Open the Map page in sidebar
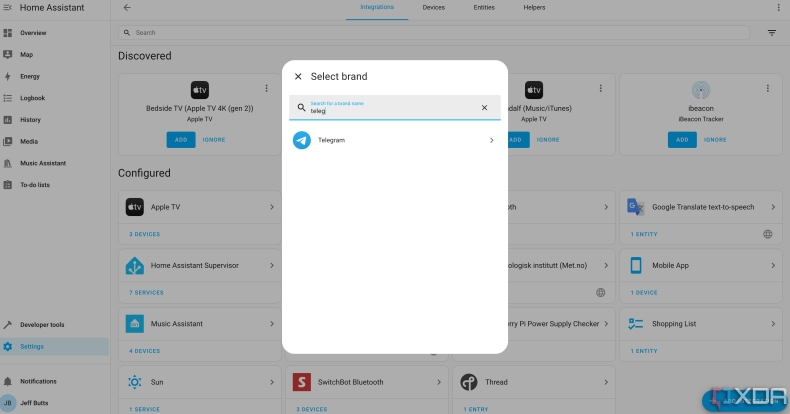 26,54
